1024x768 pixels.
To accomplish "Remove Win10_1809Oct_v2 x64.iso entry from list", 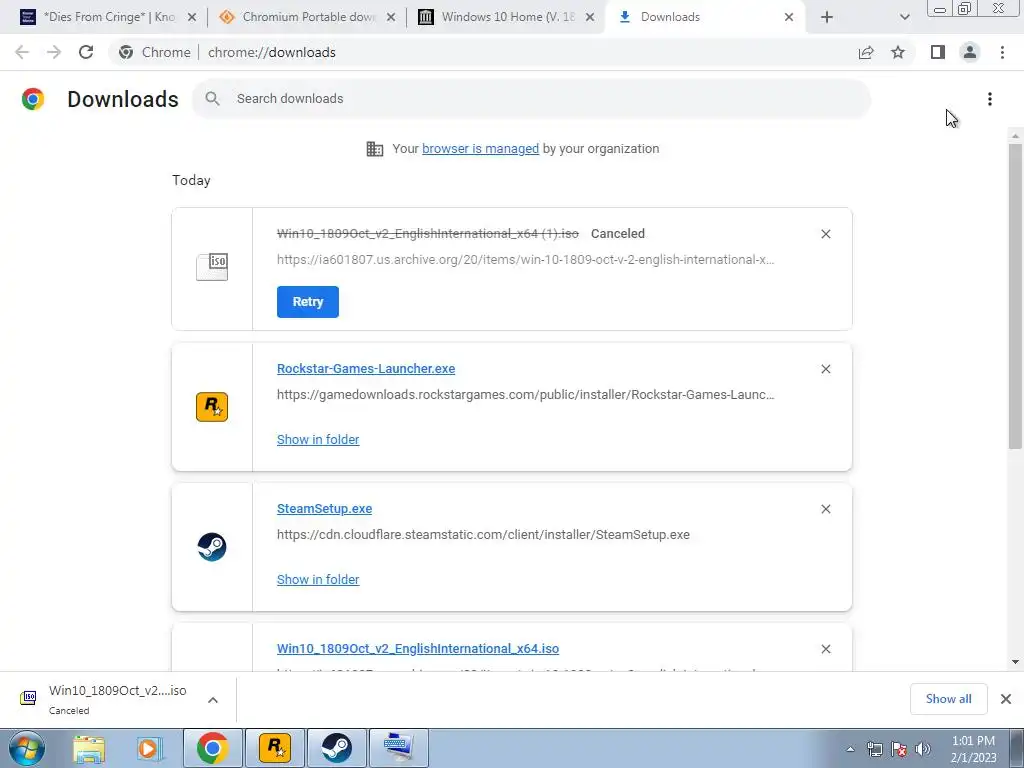I will (825, 649).
